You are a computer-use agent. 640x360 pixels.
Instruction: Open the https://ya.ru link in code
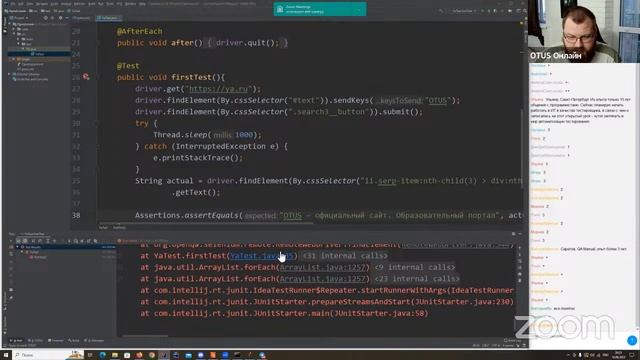(x=219, y=89)
